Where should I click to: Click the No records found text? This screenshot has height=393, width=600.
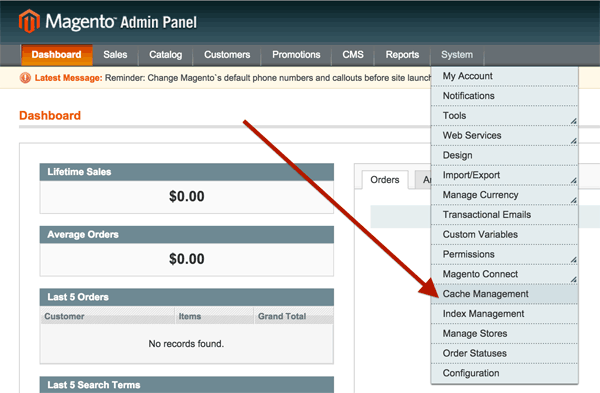pyautogui.click(x=186, y=344)
